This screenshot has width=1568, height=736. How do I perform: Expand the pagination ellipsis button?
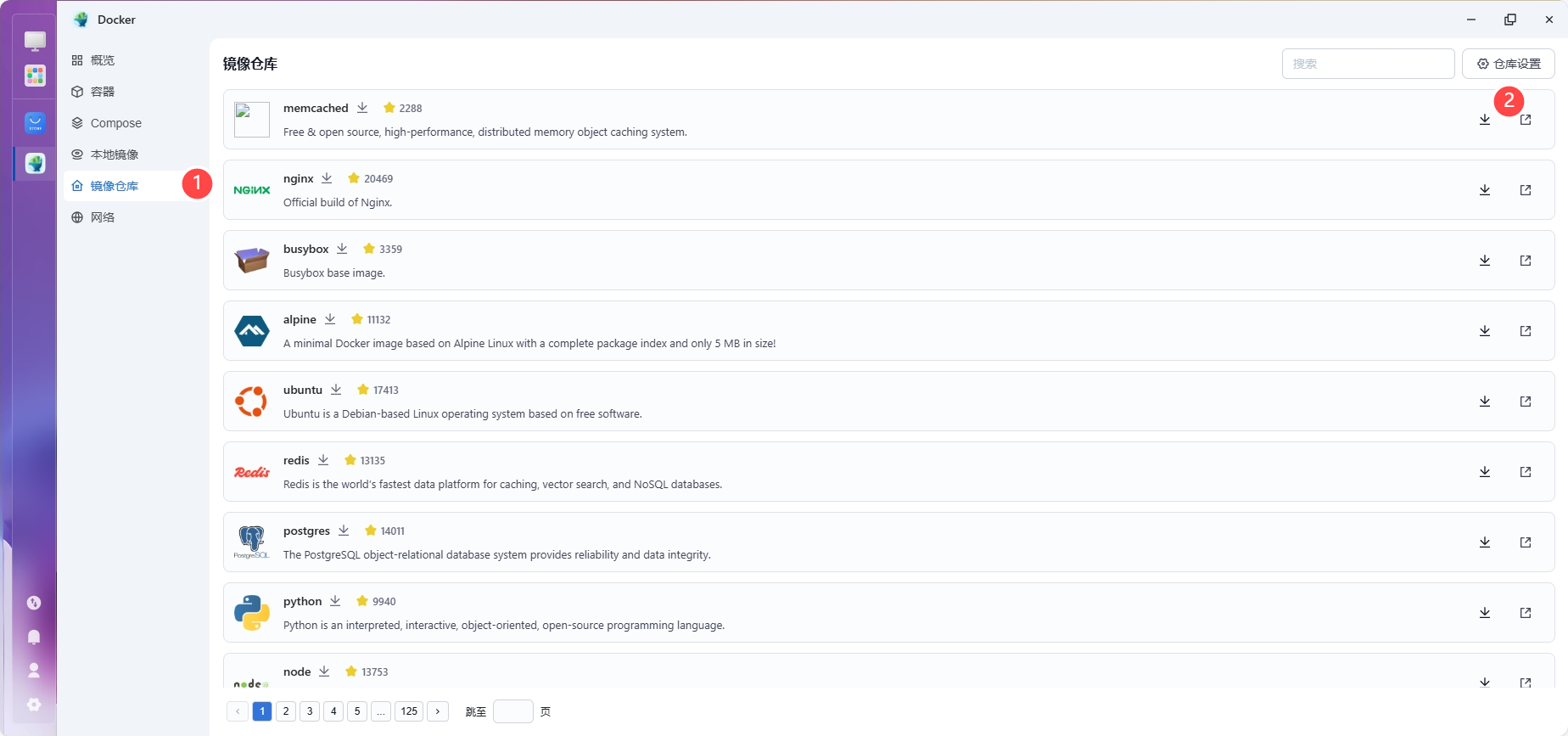(x=381, y=711)
